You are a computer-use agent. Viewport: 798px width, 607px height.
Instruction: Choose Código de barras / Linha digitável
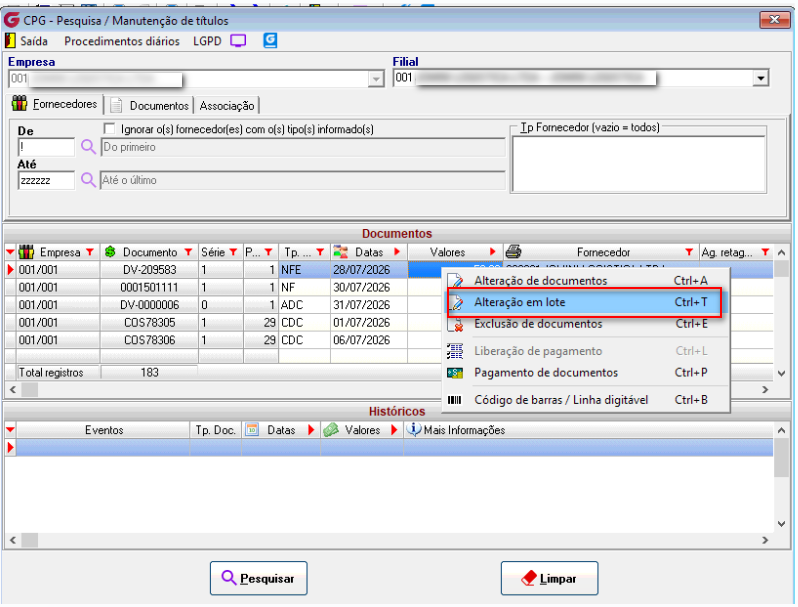[585, 400]
